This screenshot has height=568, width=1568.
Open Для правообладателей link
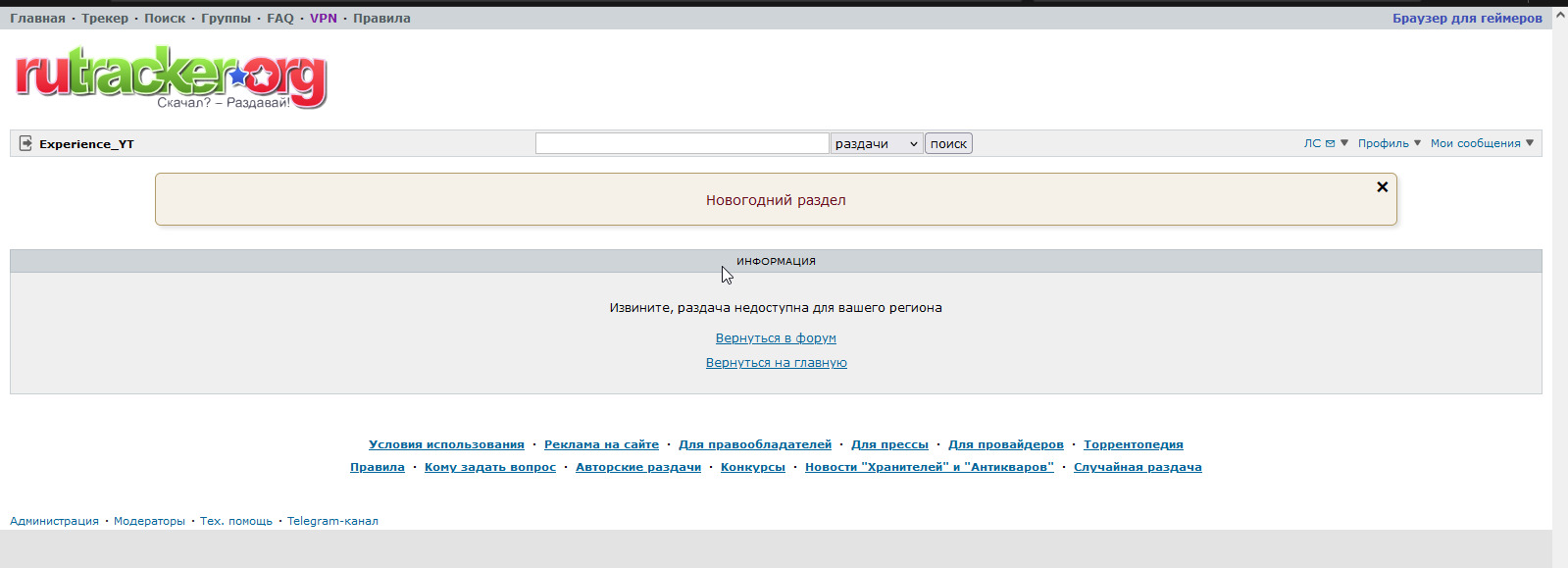[x=755, y=444]
